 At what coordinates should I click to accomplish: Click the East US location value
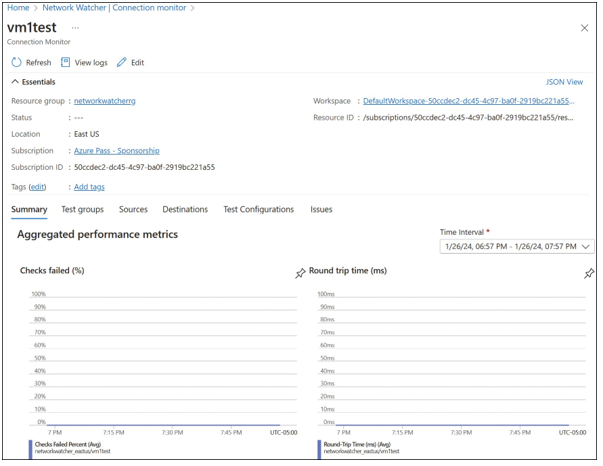(x=87, y=134)
